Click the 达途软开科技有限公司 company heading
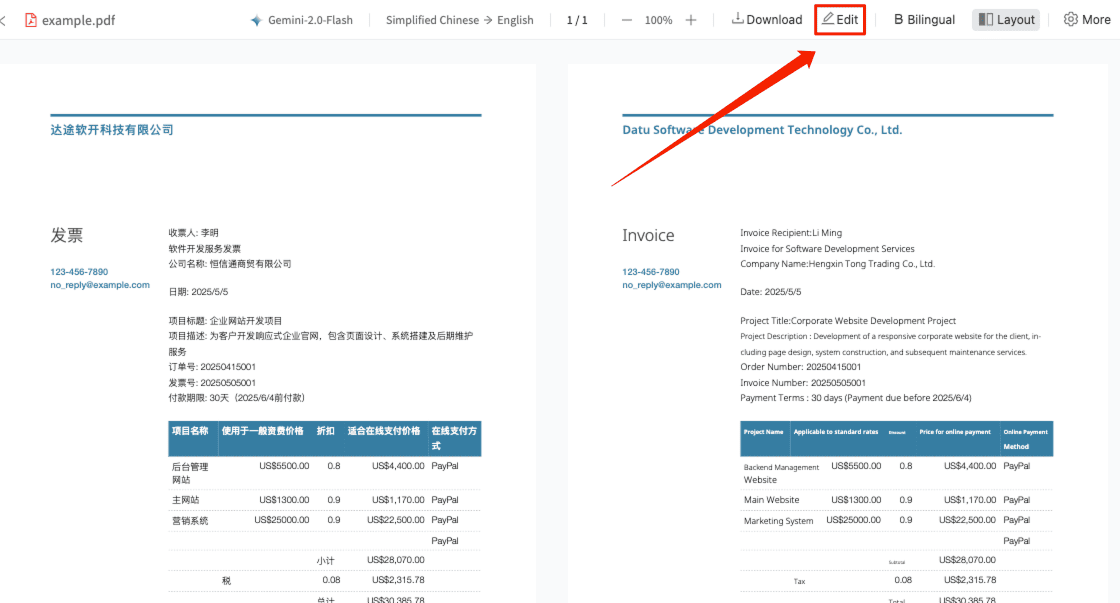This screenshot has width=1120, height=603. point(112,130)
